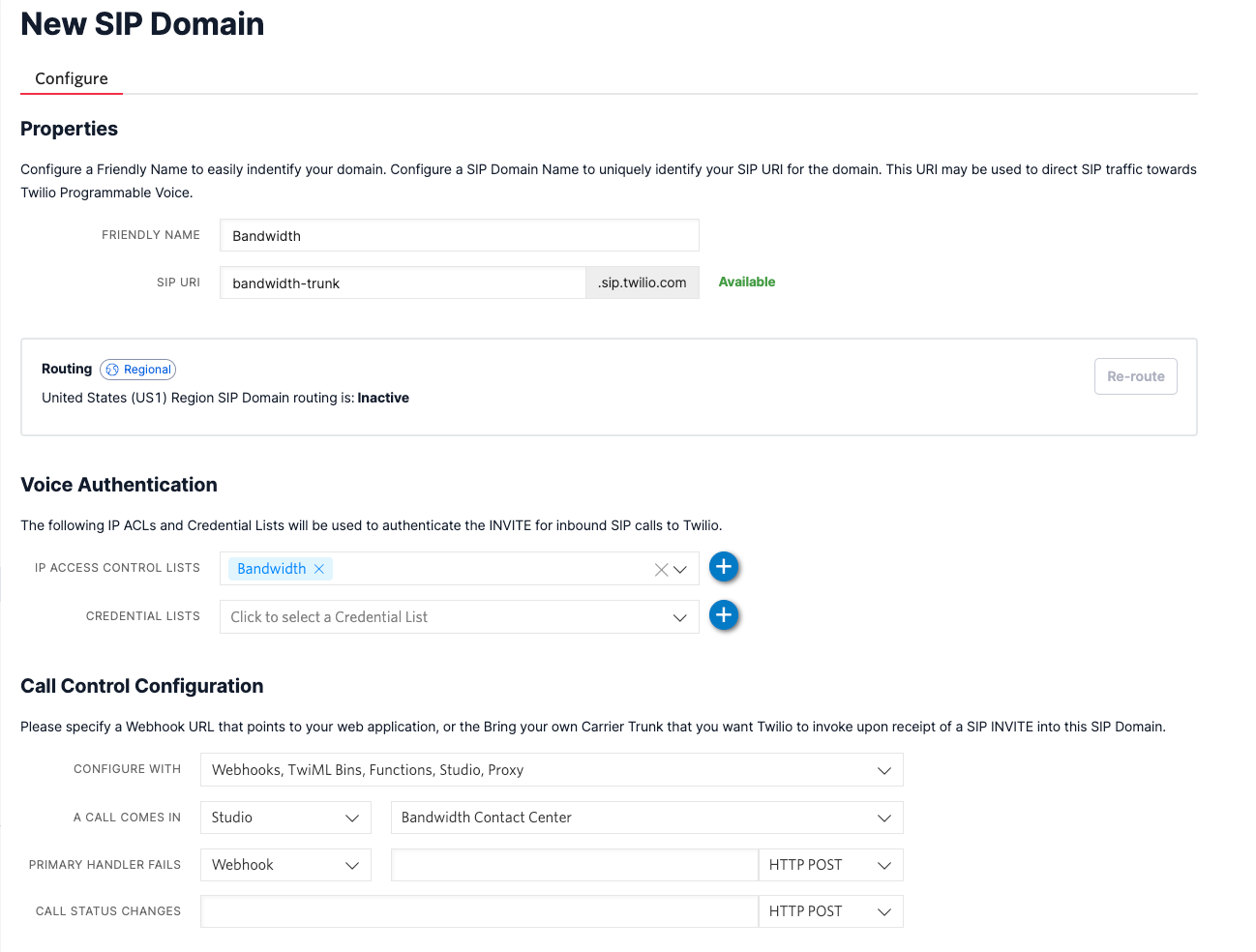The image size is (1256, 952).
Task: Change HTTP method for Call Status Changes
Action: coord(830,911)
